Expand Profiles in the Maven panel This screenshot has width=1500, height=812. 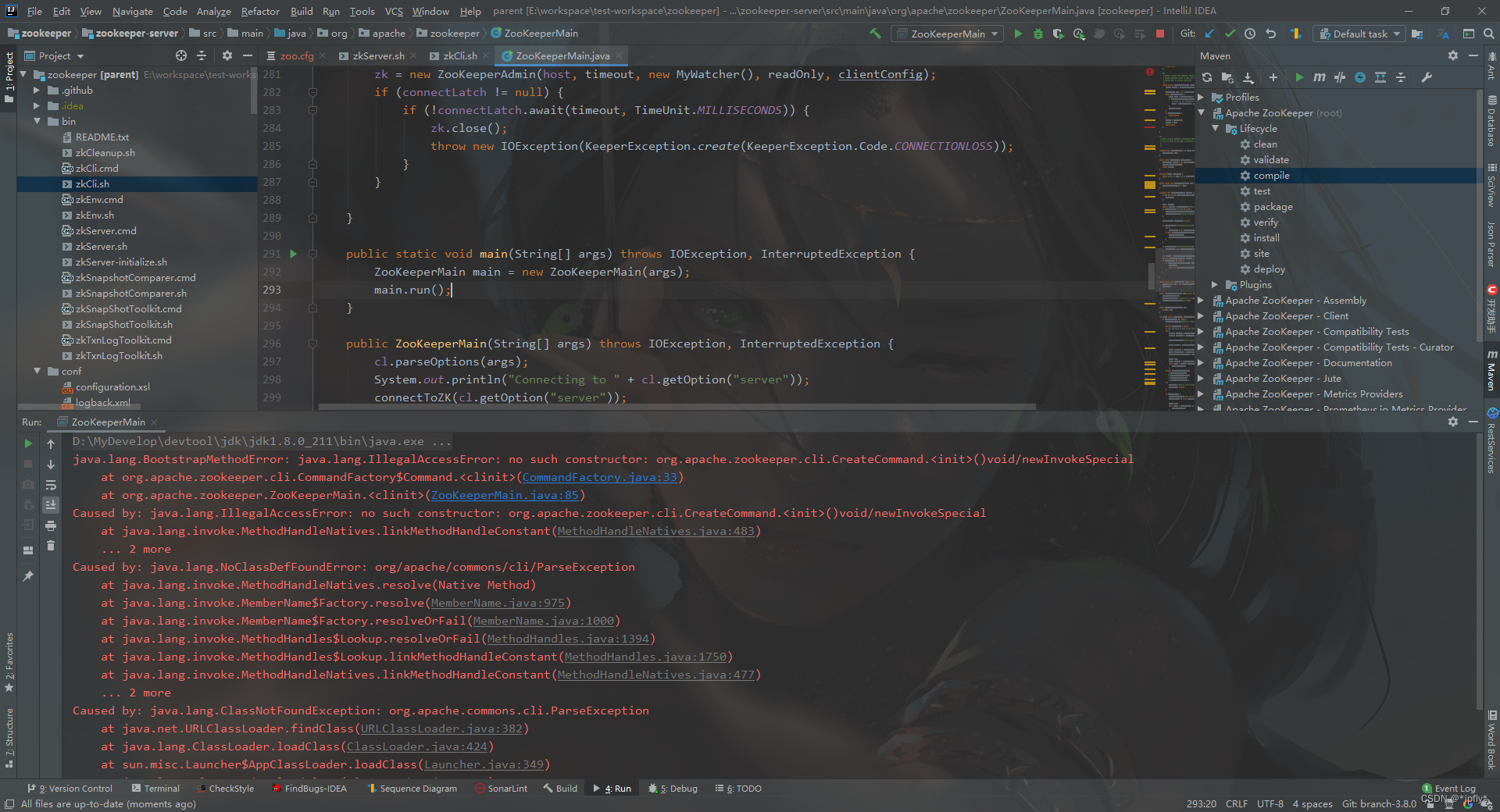[1202, 98]
